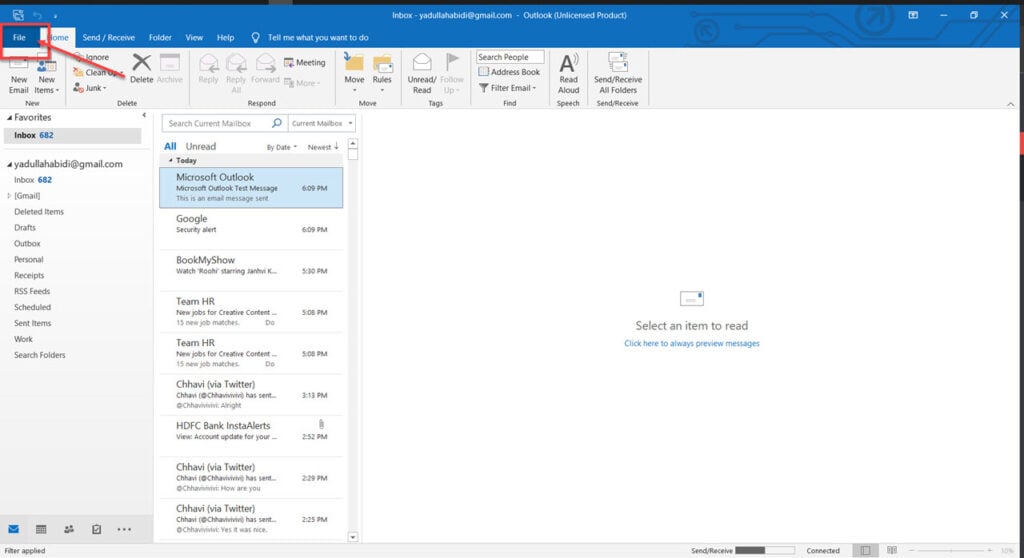Click the Reading view button in status bar

892,551
